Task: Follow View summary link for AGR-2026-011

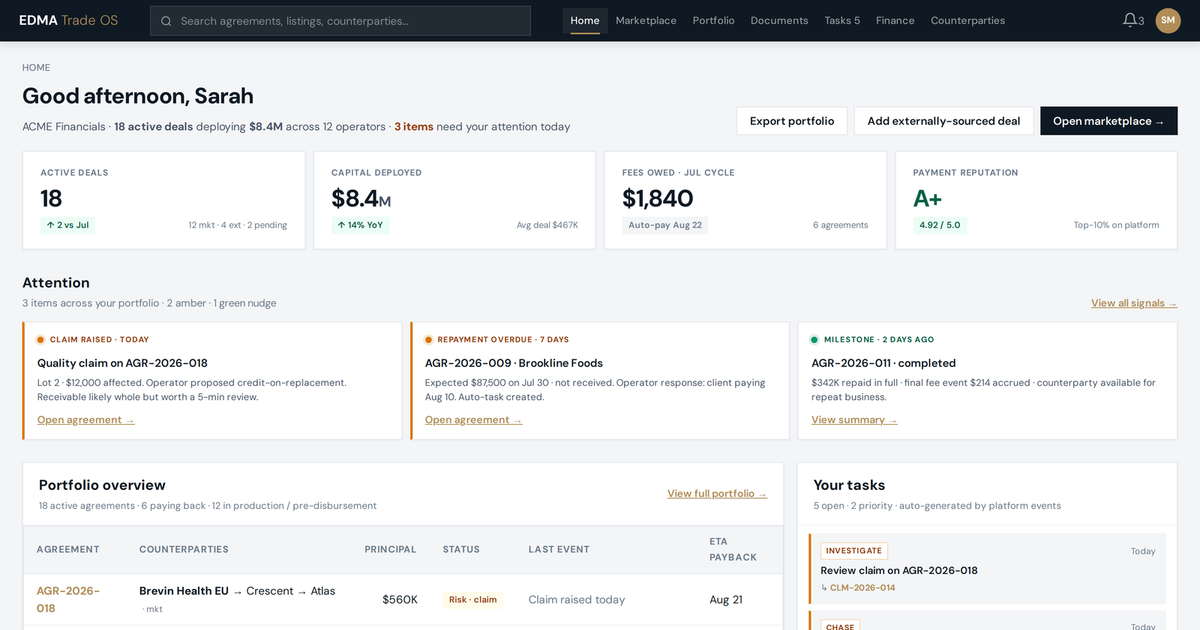Action: pos(854,420)
